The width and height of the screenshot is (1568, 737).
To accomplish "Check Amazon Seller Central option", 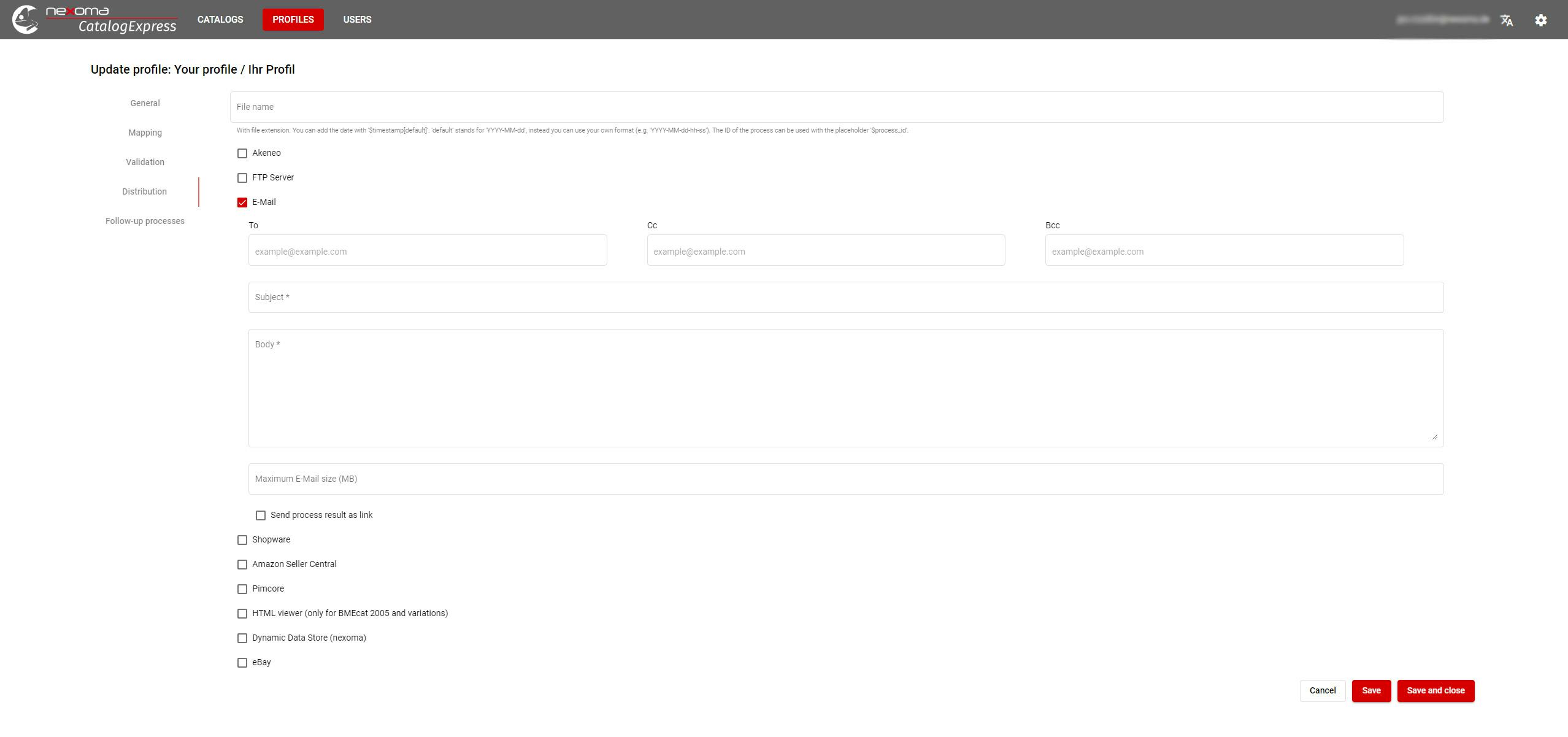I will coord(242,565).
